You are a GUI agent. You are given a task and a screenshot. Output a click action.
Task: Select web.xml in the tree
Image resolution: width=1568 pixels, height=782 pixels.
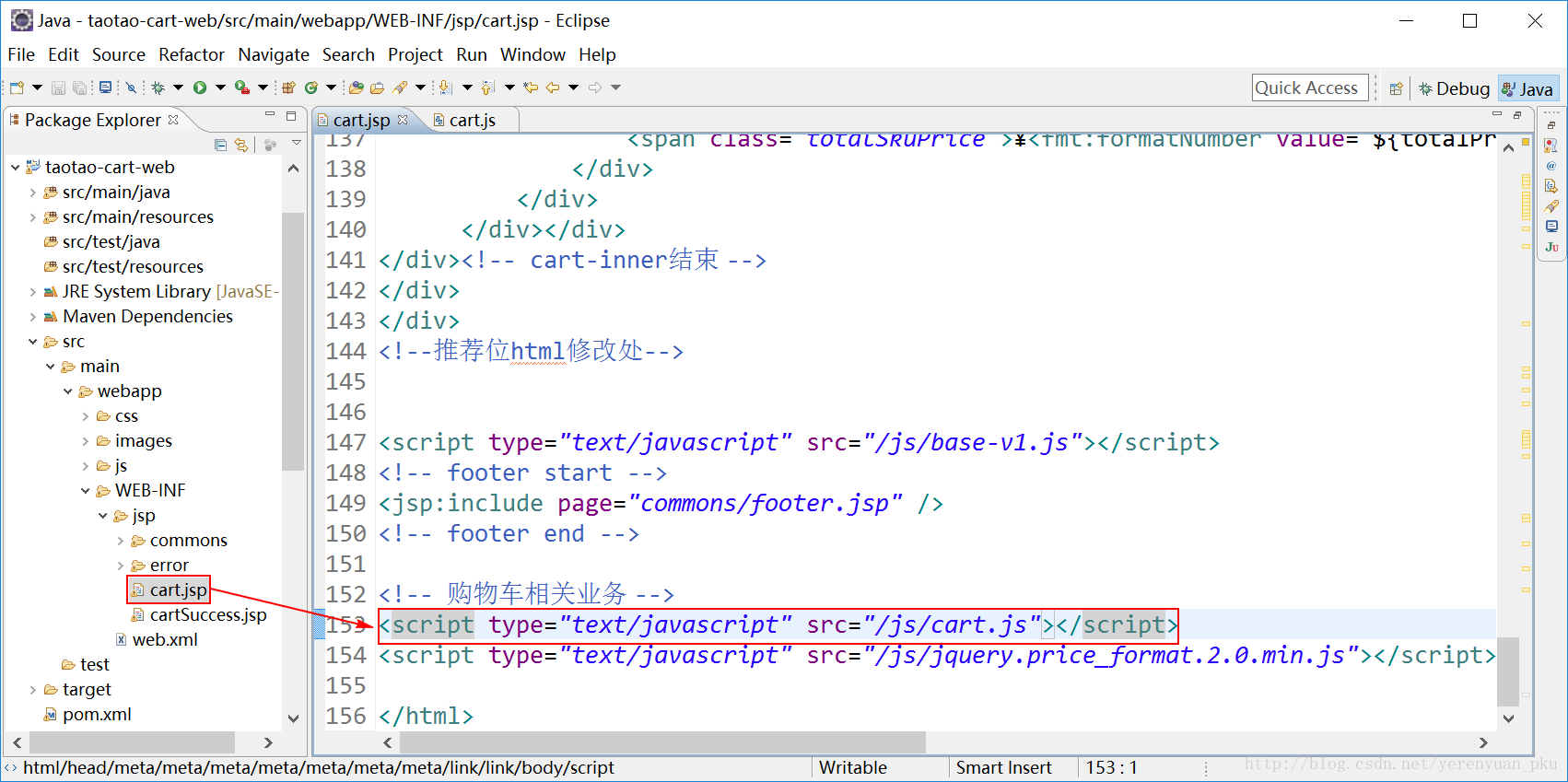point(157,640)
